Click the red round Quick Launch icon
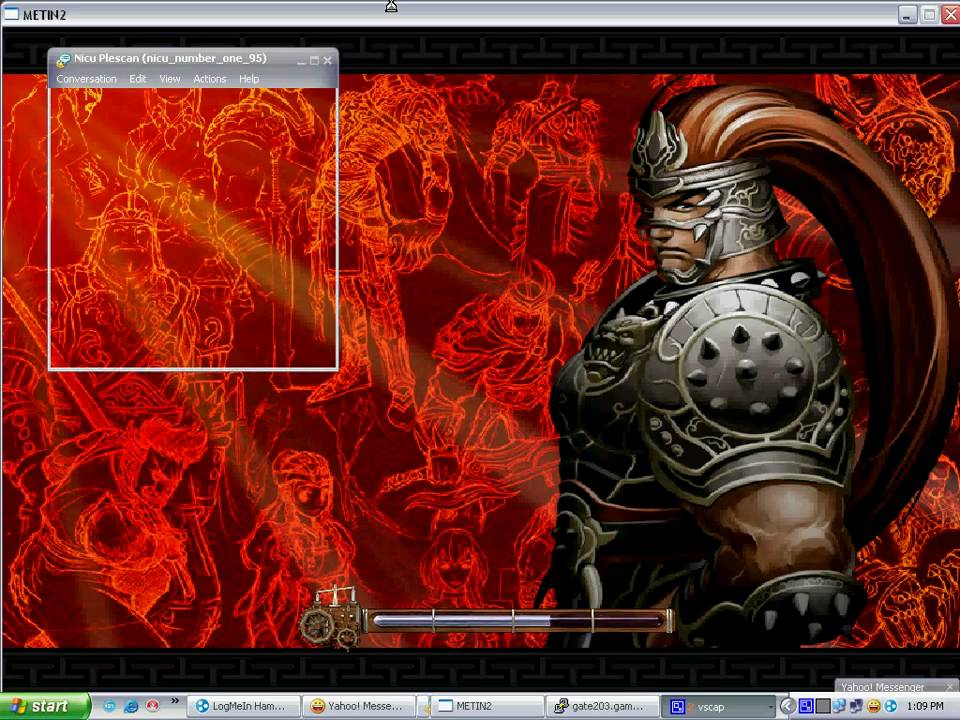The height and width of the screenshot is (720, 960). (x=152, y=706)
